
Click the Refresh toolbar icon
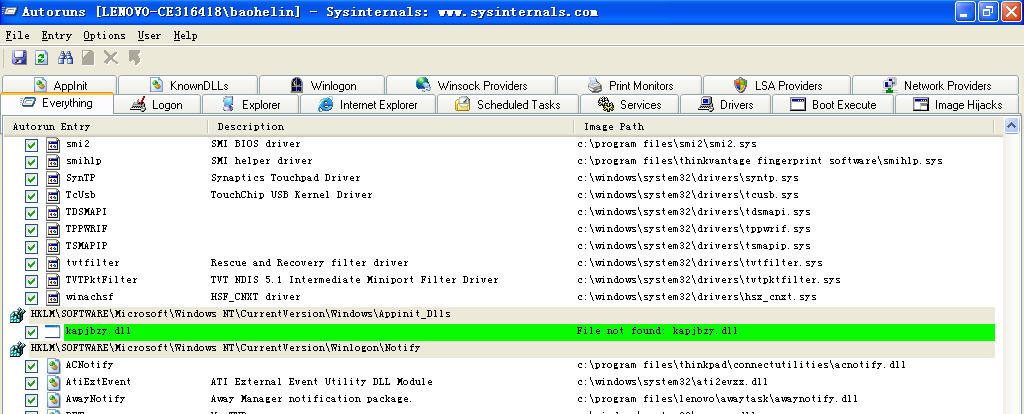click(41, 57)
